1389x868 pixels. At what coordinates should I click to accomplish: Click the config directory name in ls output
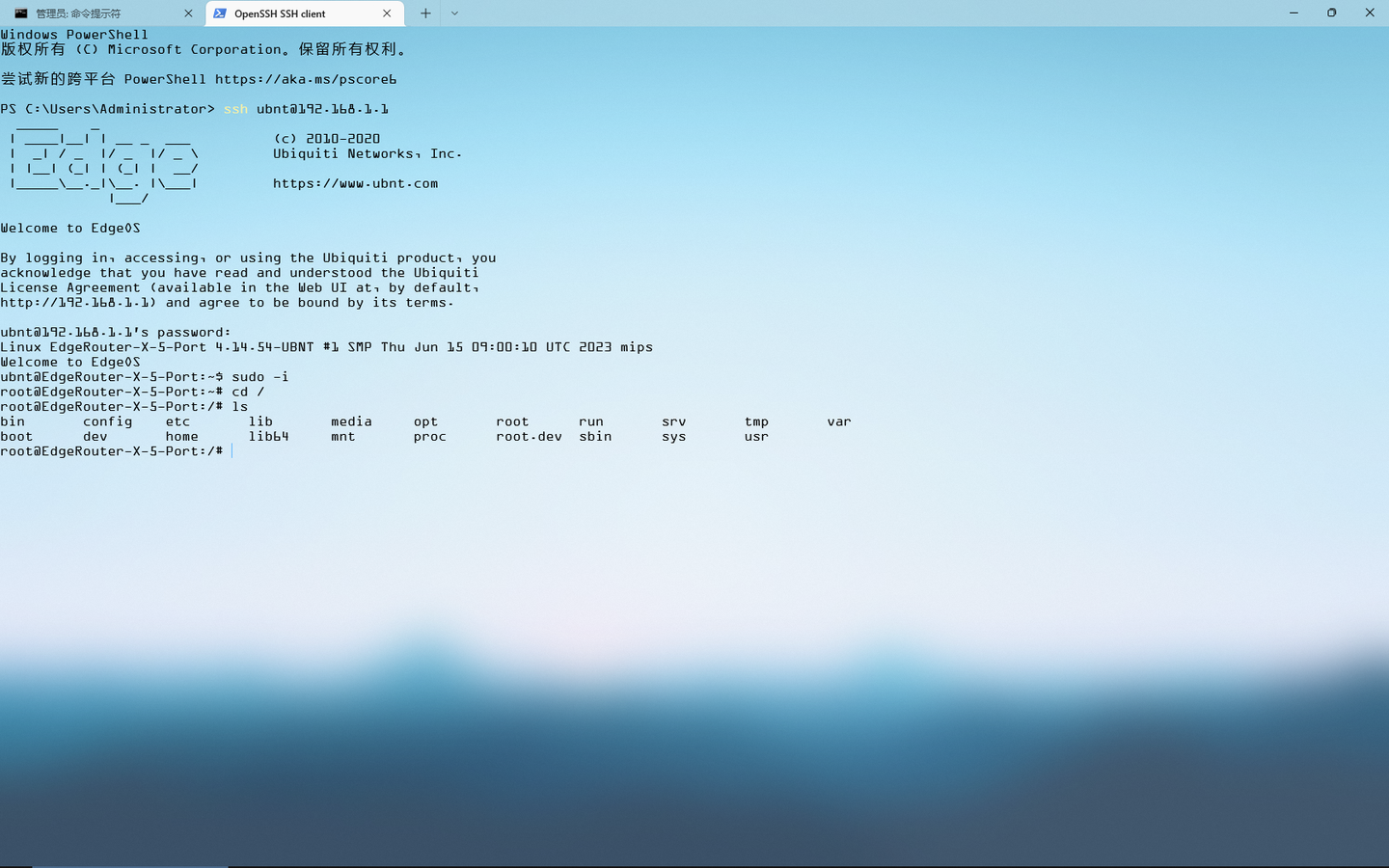107,421
